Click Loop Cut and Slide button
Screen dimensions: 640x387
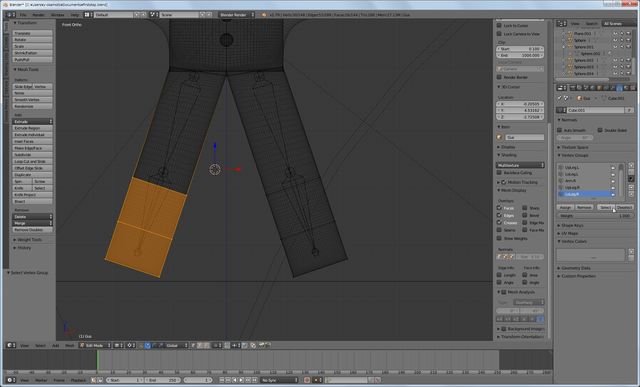[x=33, y=161]
